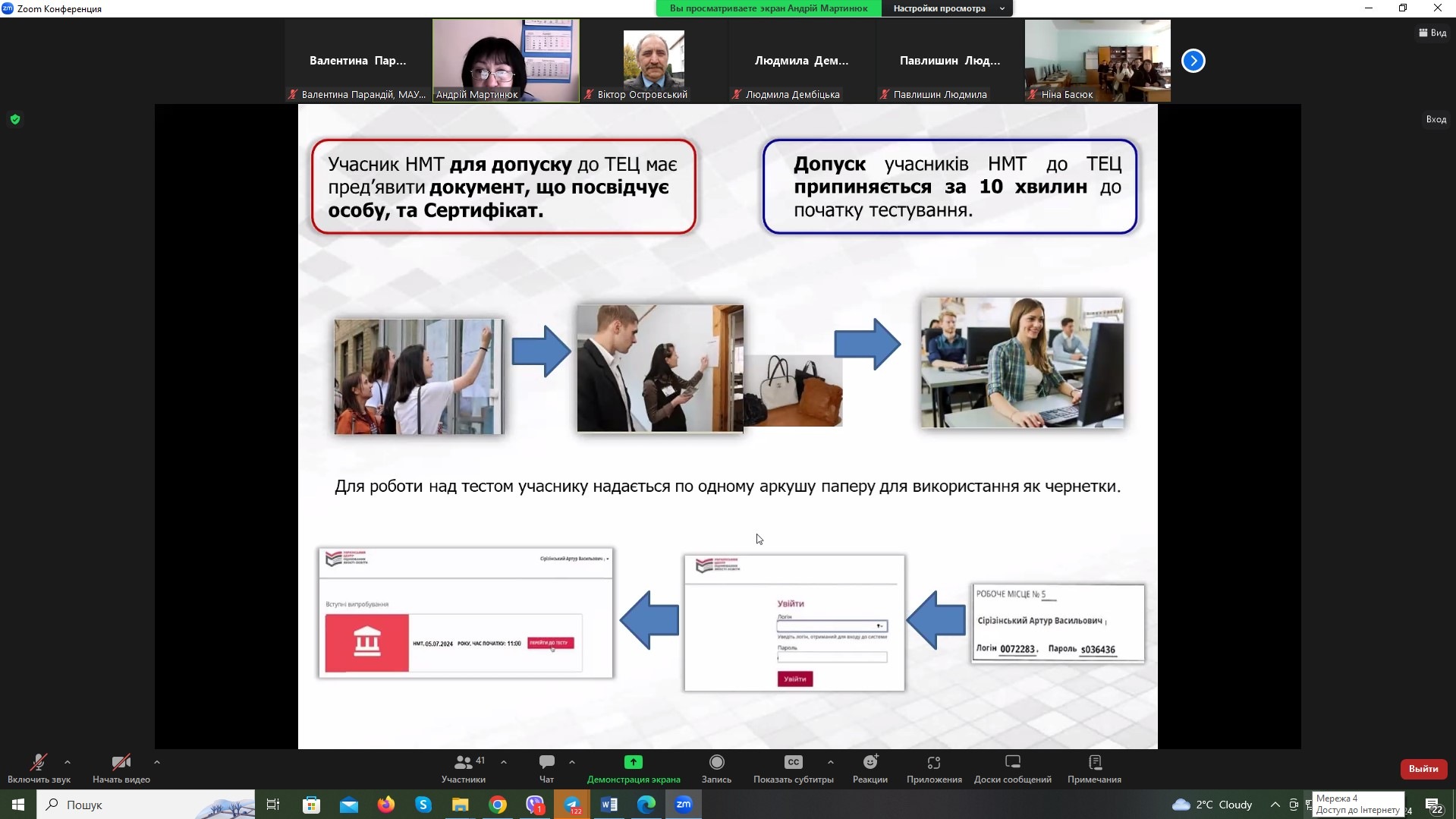Open the Примечания notes panel
The height and width of the screenshot is (819, 1456).
pyautogui.click(x=1094, y=763)
